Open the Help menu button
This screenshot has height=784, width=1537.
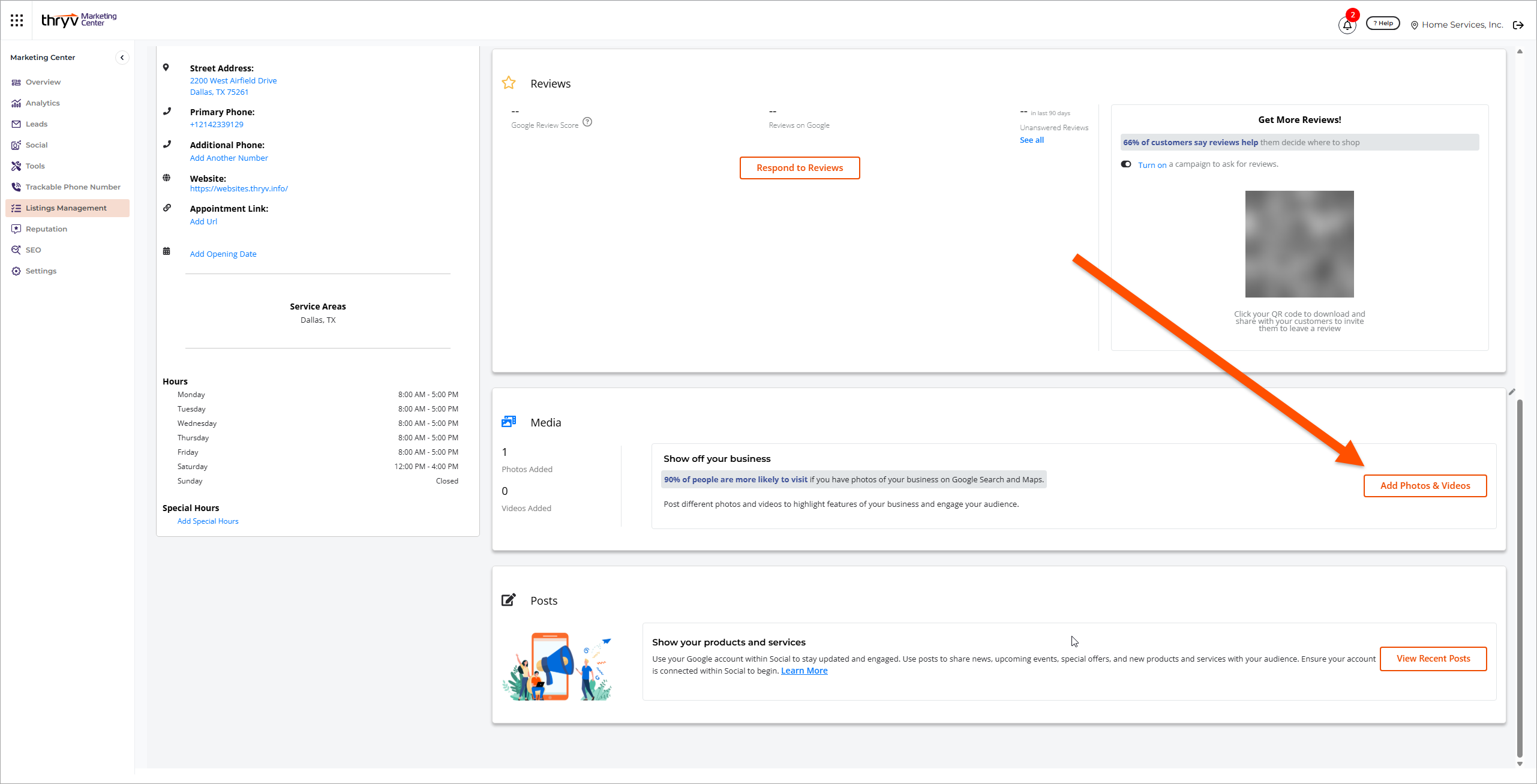point(1383,23)
